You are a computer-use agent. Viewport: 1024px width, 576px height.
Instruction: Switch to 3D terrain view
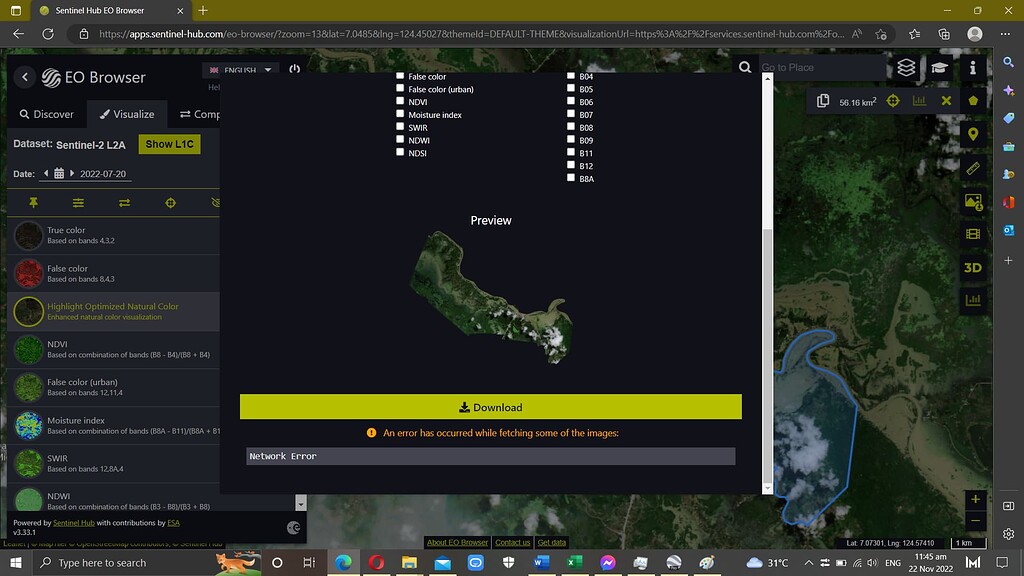973,267
